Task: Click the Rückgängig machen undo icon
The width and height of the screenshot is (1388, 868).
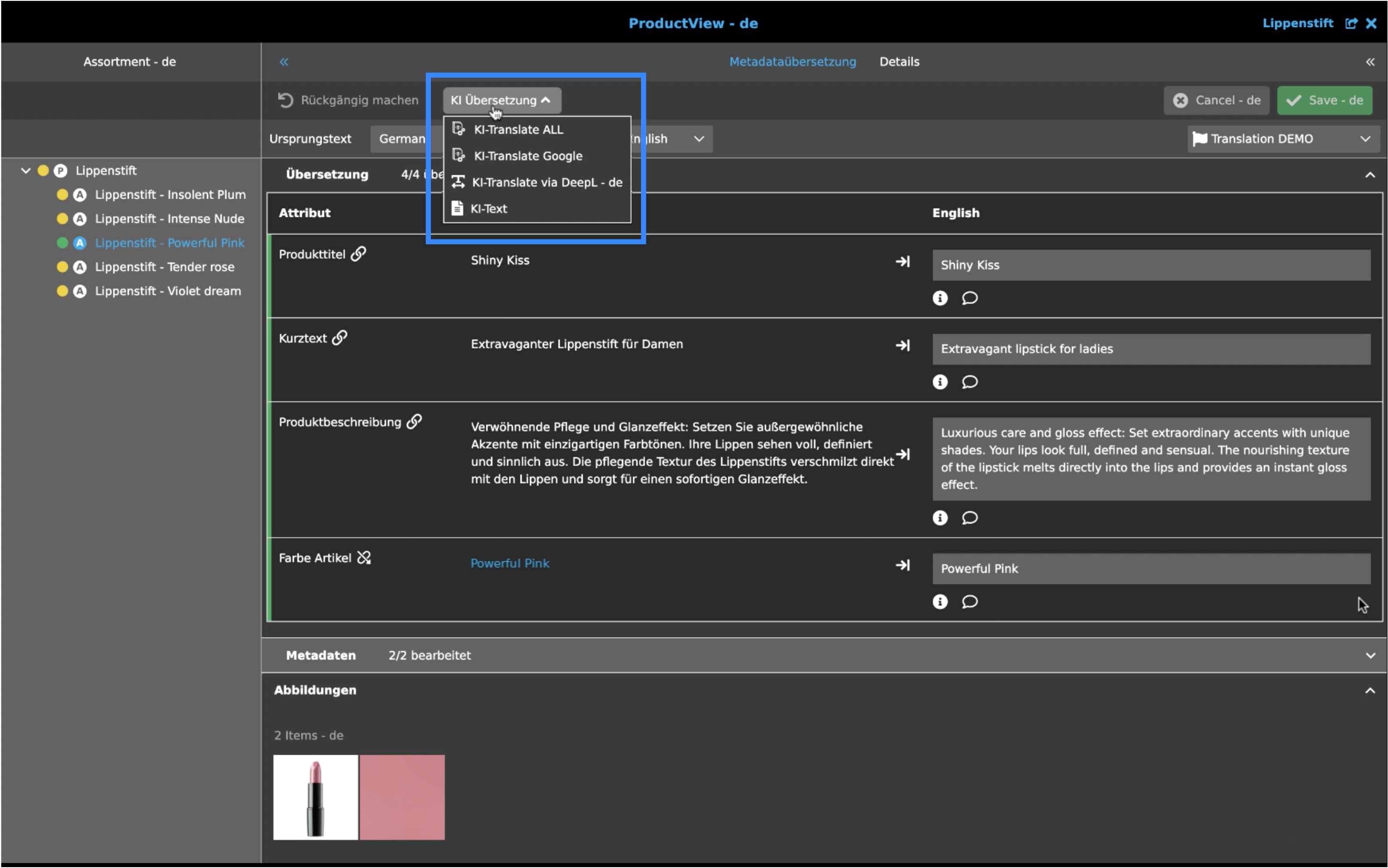Action: [x=285, y=100]
